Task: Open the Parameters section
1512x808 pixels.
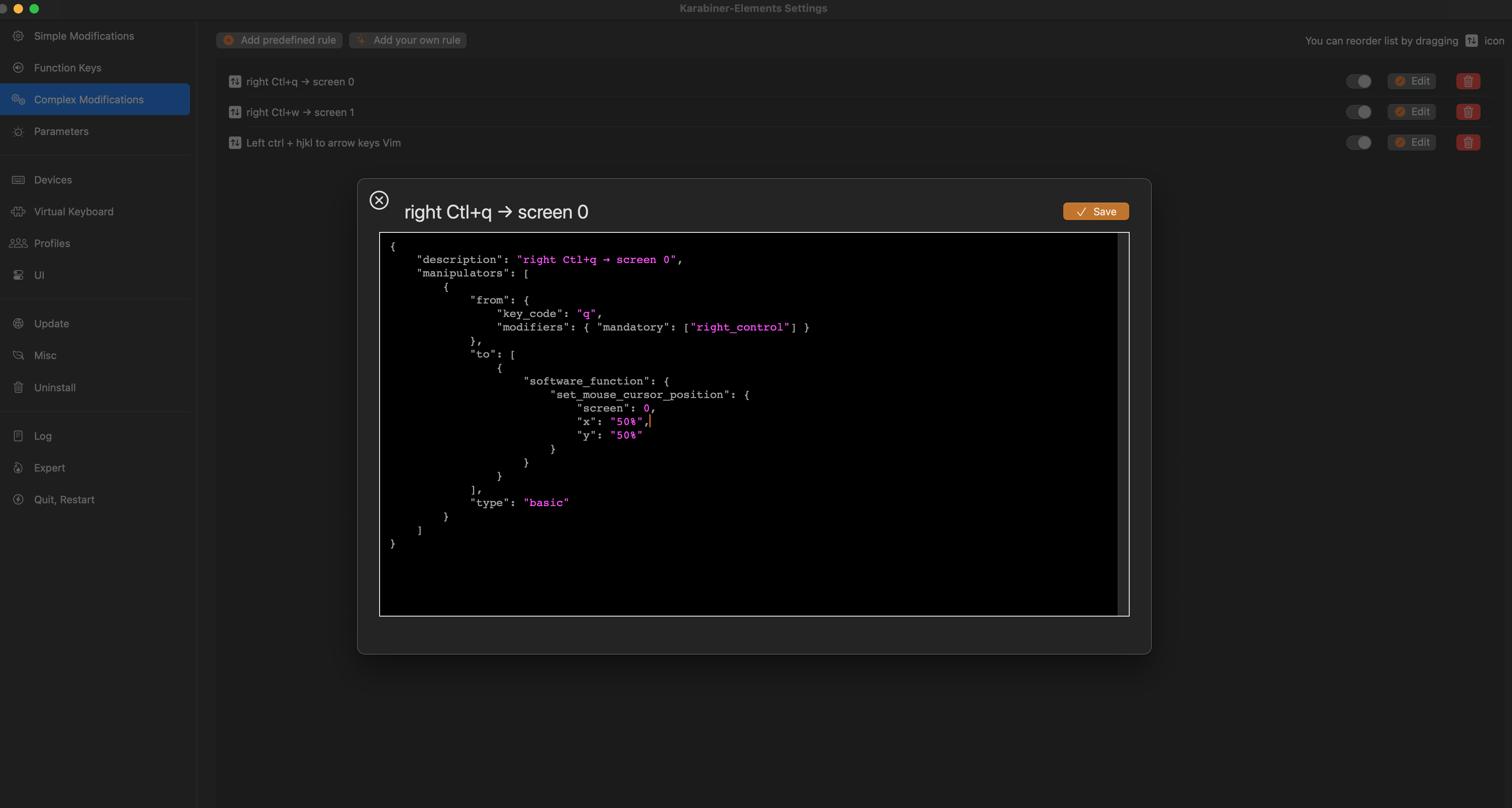Action: (x=61, y=131)
